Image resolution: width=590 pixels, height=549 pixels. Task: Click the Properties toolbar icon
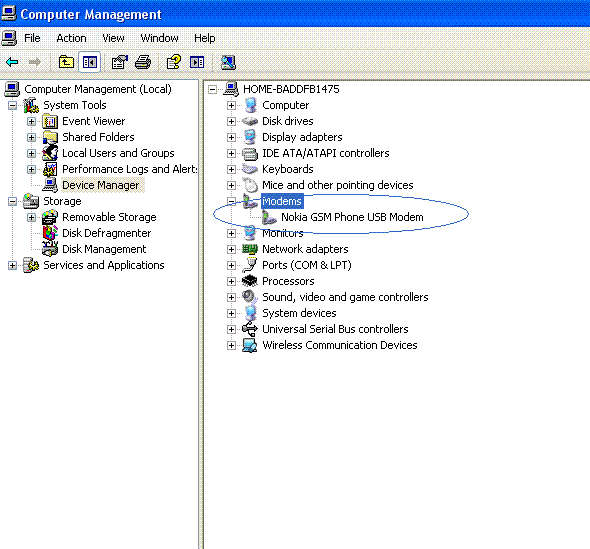tap(120, 62)
